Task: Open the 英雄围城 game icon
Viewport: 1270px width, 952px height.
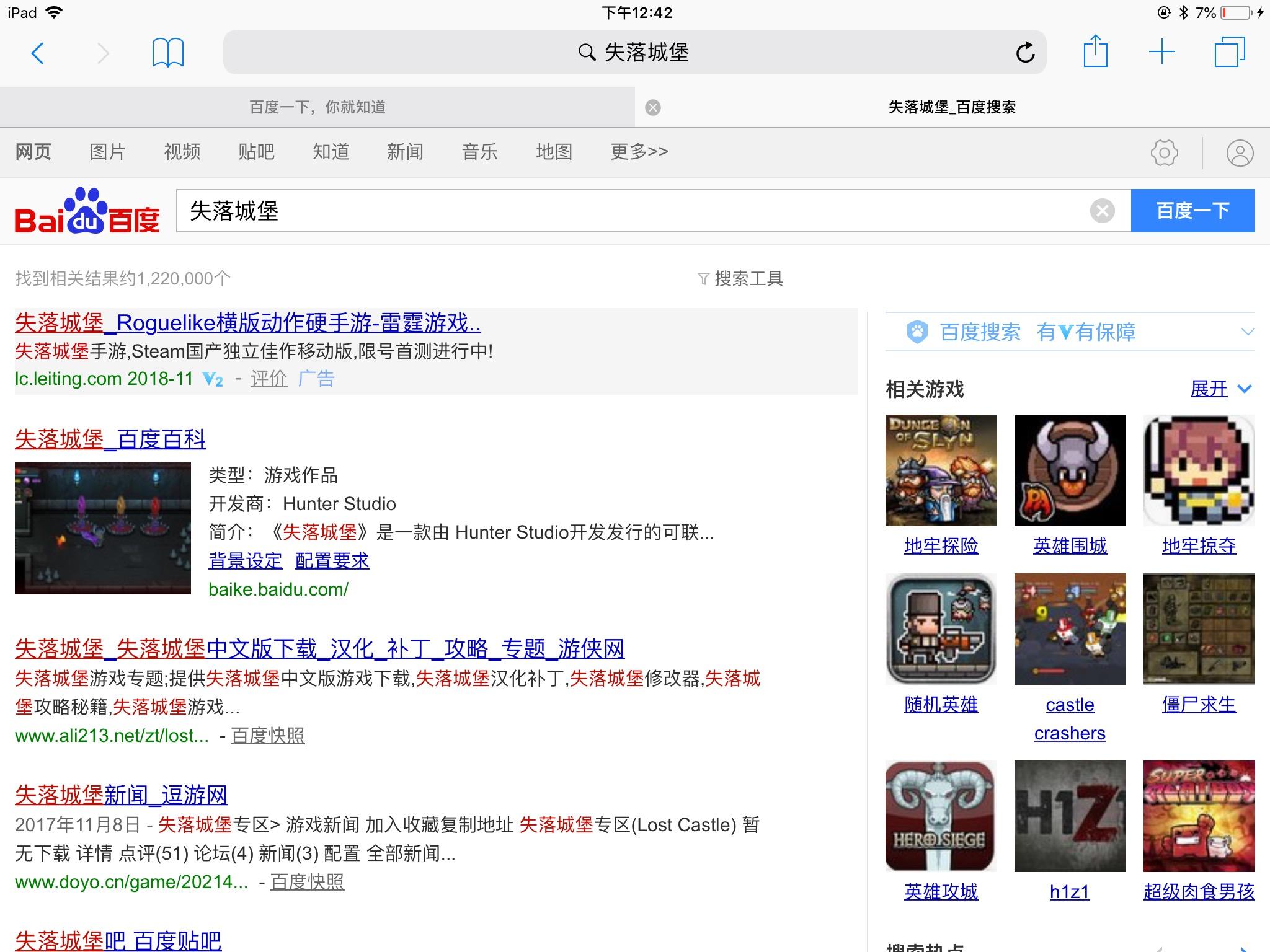Action: (1070, 470)
